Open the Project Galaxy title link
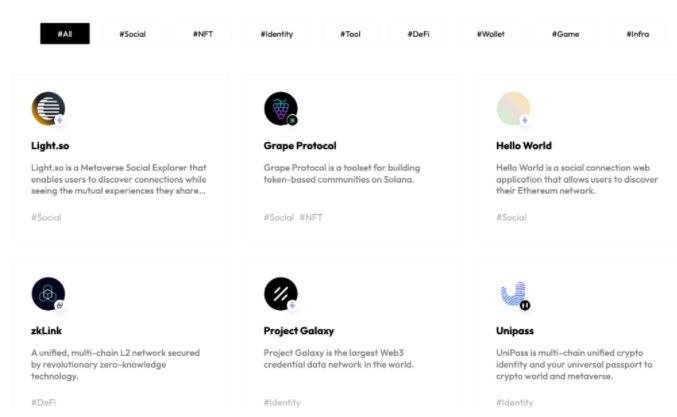The image size is (677, 417). (x=299, y=331)
